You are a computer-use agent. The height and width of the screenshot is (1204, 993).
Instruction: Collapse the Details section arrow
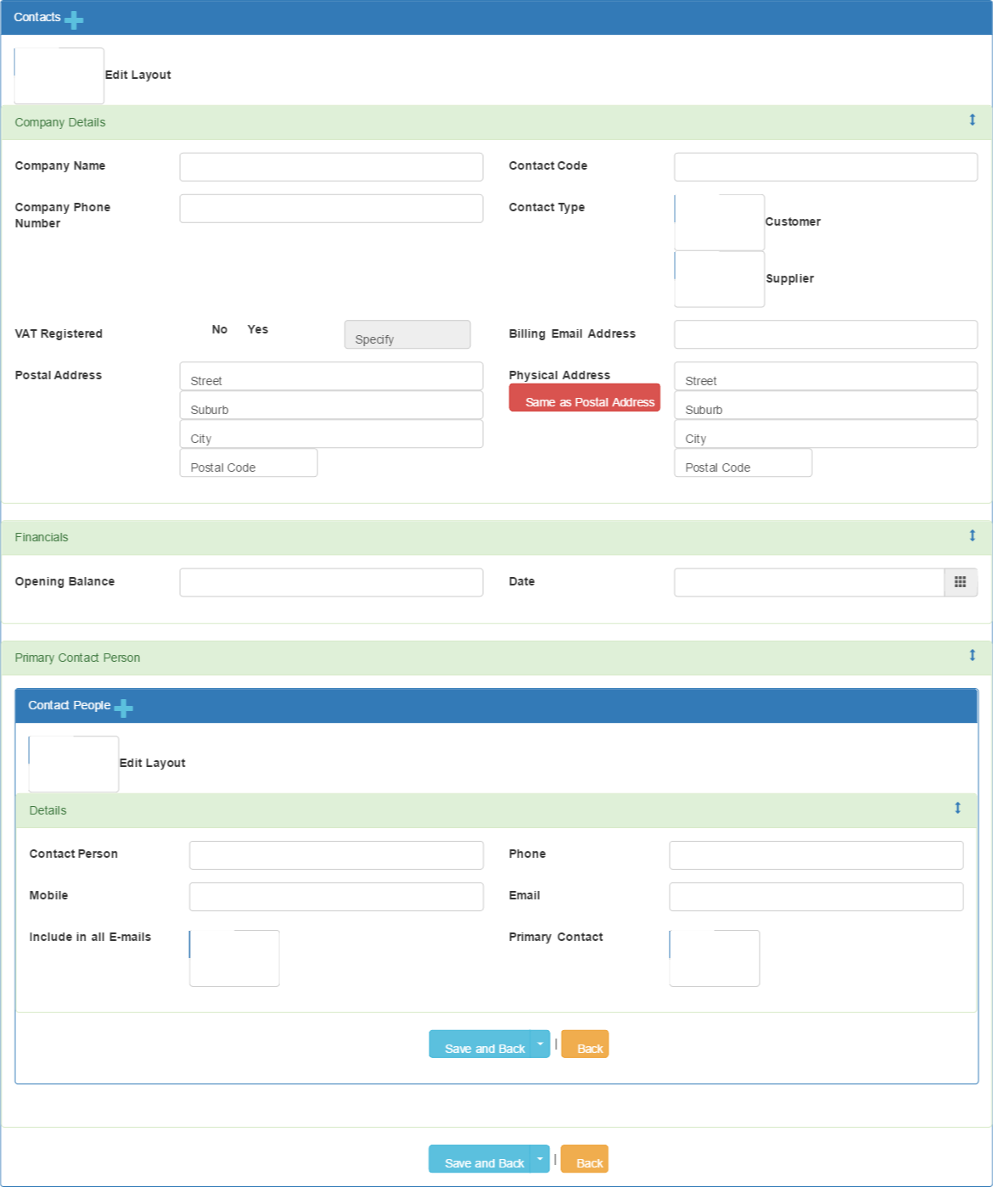point(957,808)
